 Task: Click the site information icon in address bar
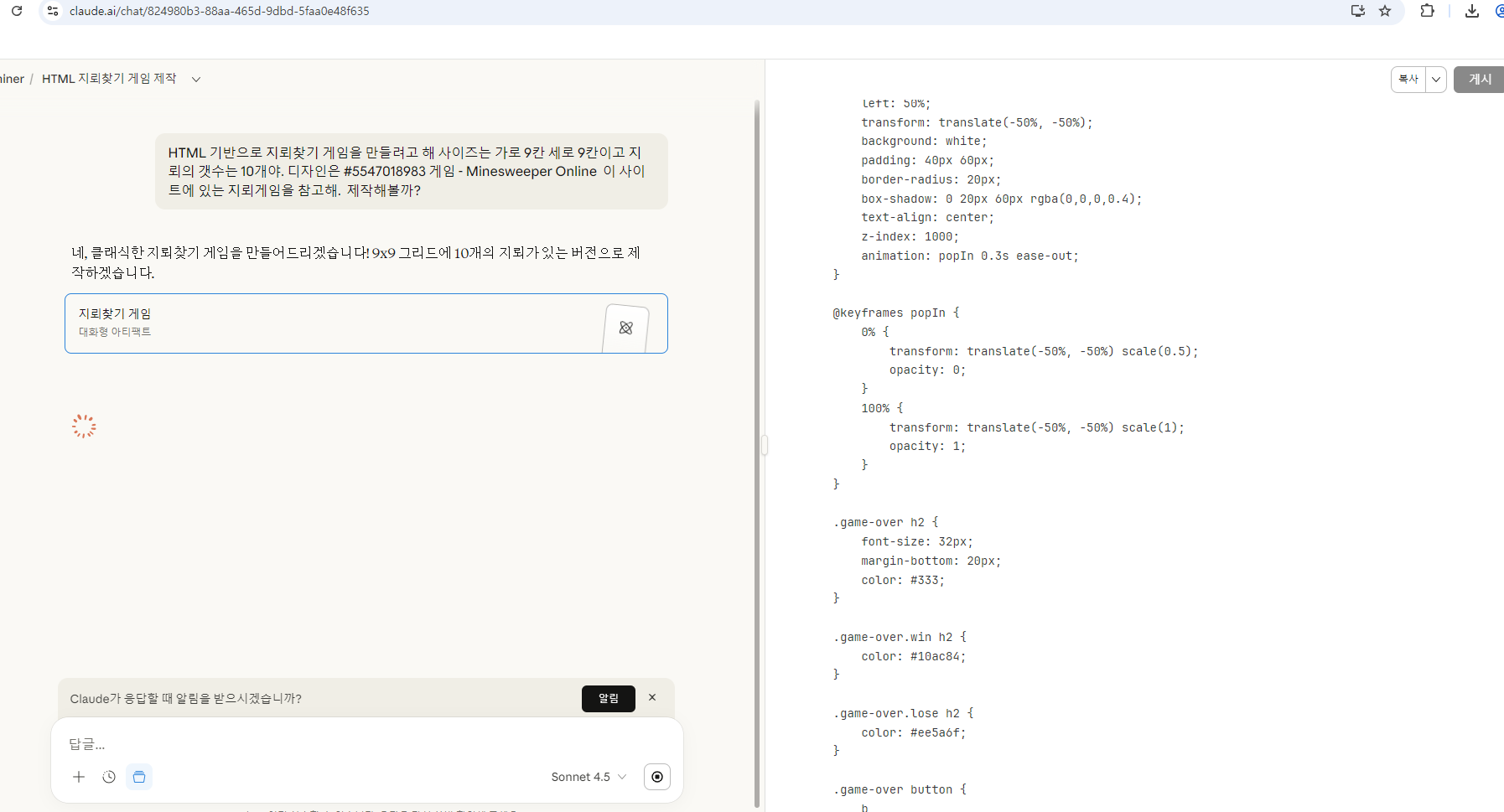[x=53, y=11]
